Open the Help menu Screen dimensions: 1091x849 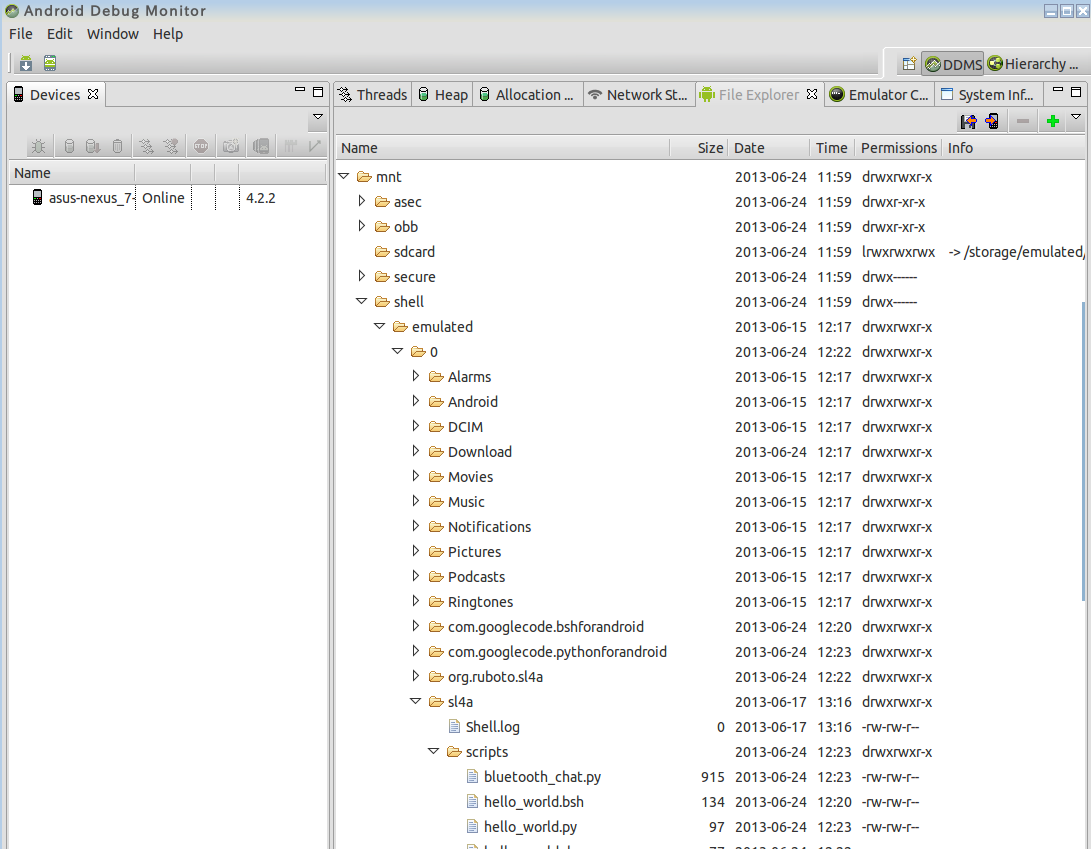point(168,33)
